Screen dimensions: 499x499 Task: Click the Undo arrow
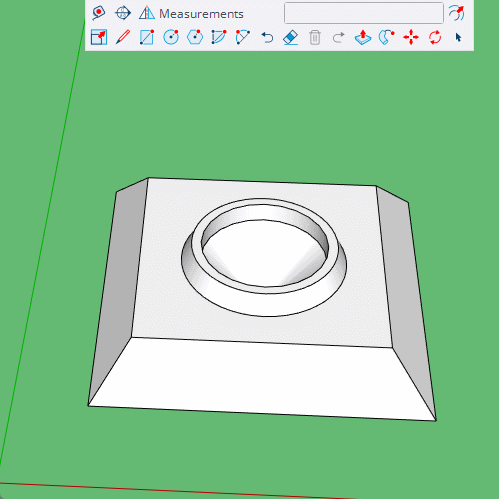267,37
